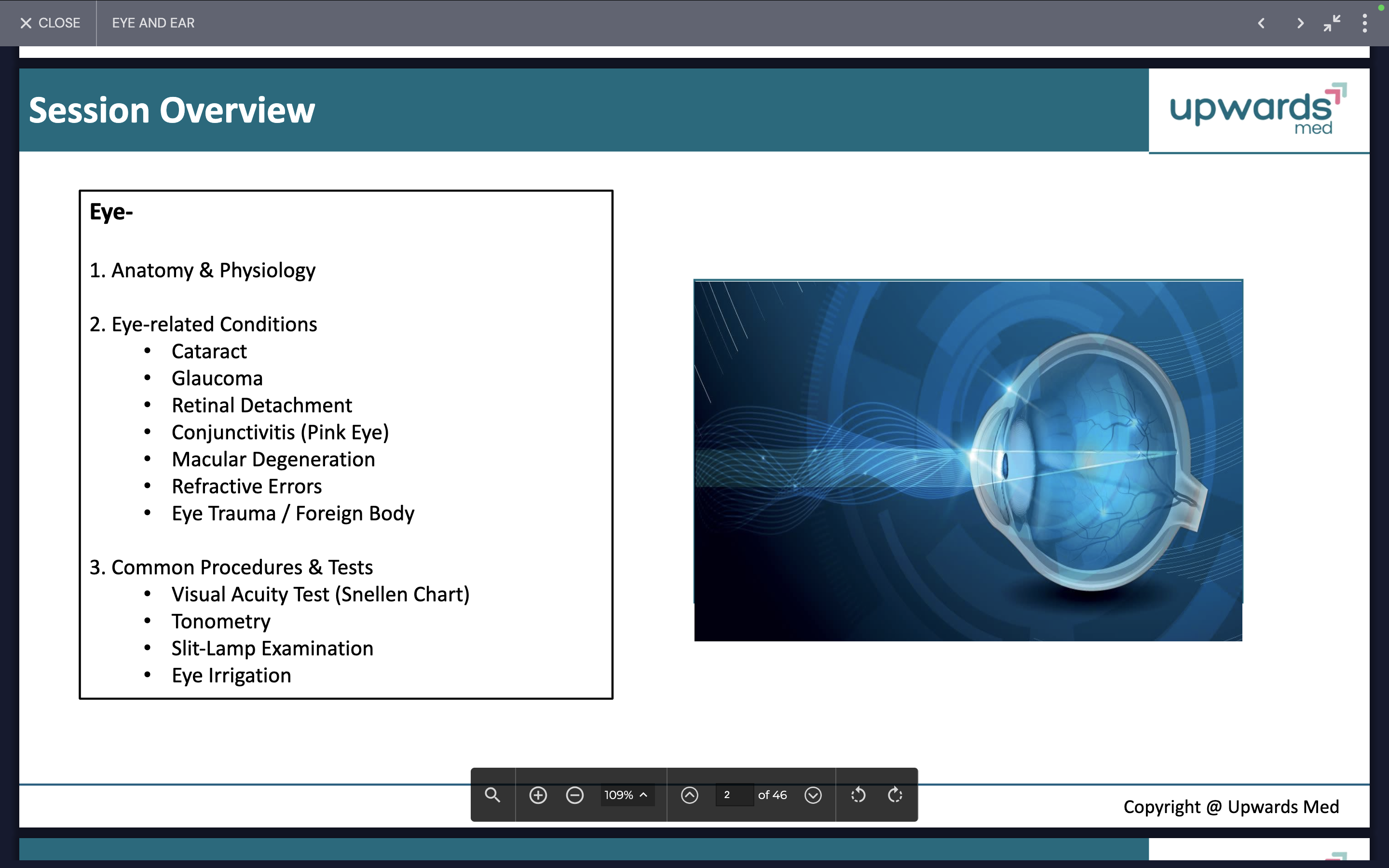Screen dimensions: 1389x868
Task: Zoom in with the plus circle icon
Action: pos(538,795)
